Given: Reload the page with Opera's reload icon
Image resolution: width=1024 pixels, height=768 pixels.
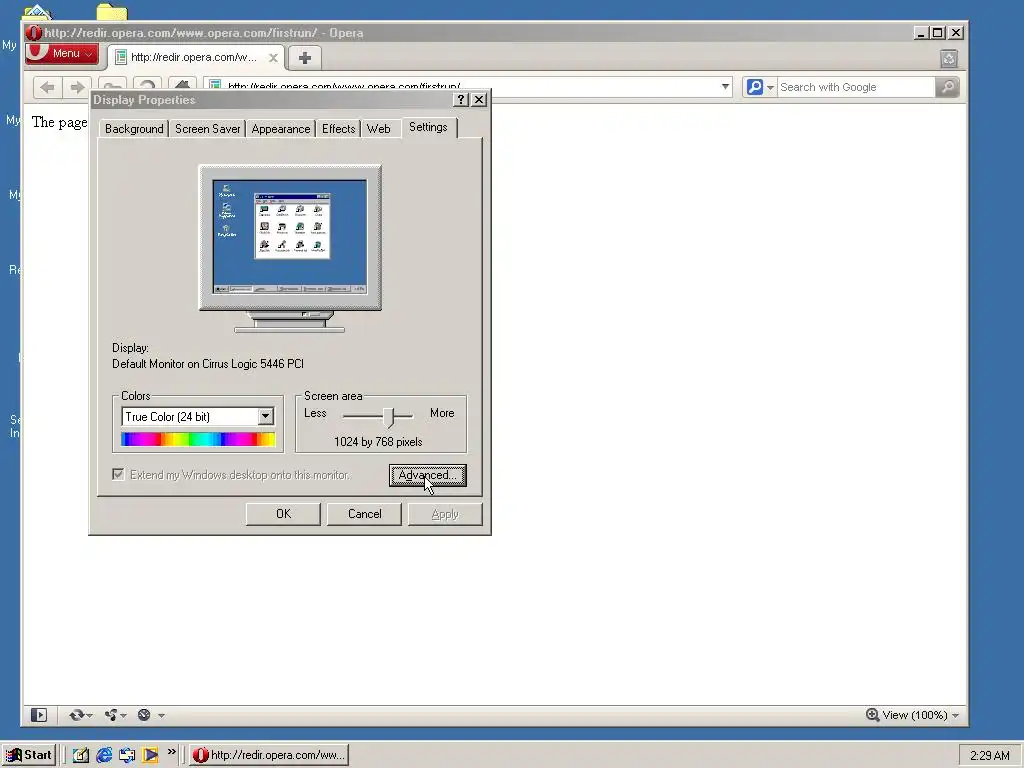Looking at the screenshot, I should click(x=148, y=84).
